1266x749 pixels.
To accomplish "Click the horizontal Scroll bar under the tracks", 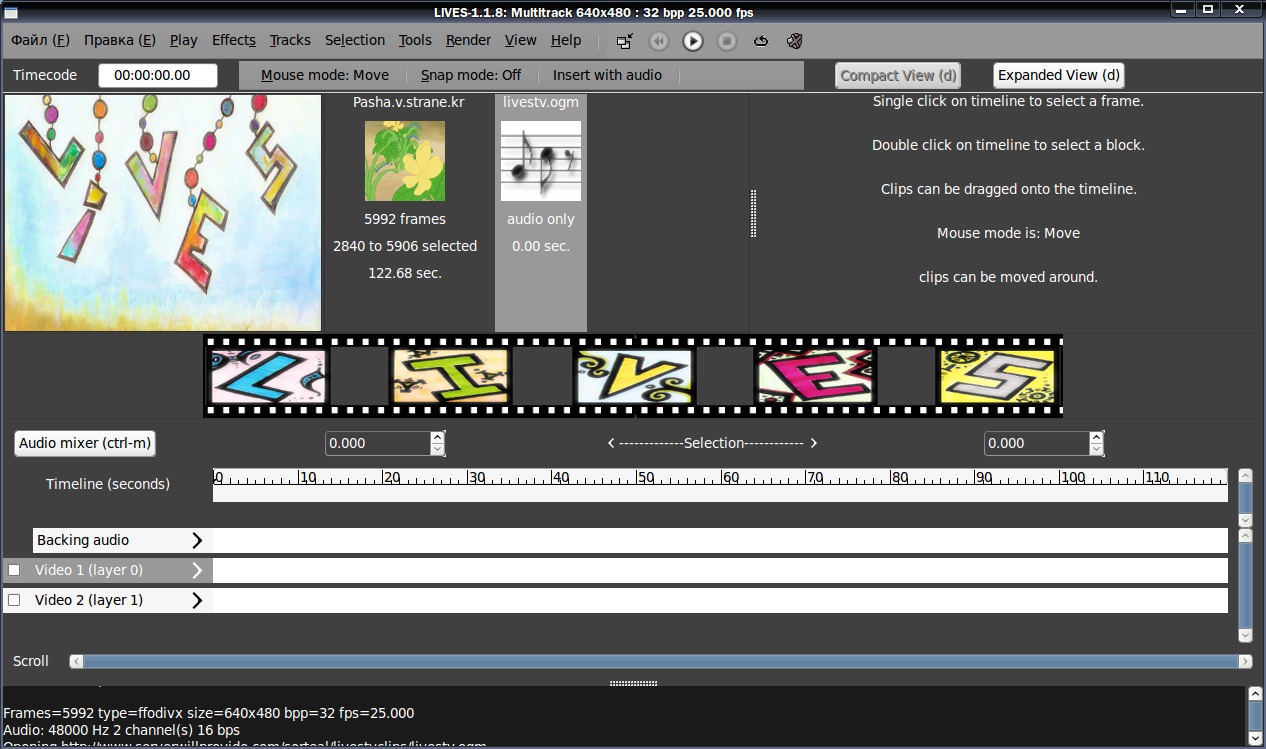I will [x=660, y=661].
